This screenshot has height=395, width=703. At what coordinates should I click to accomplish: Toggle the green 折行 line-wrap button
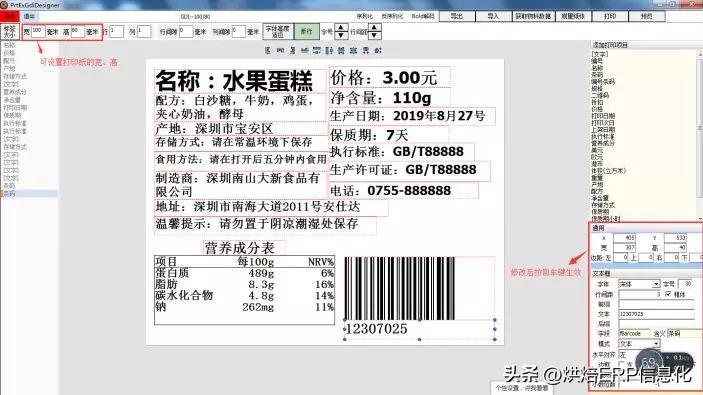click(307, 31)
